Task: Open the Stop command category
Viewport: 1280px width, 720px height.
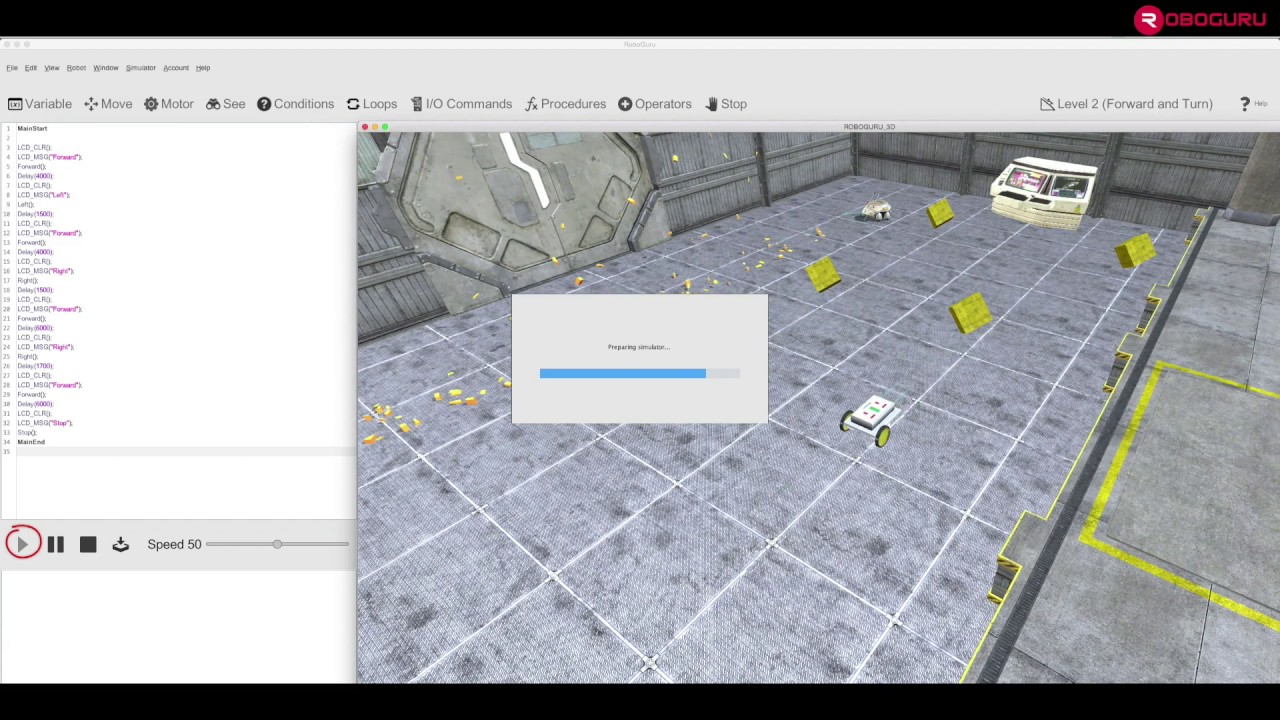Action: (726, 104)
